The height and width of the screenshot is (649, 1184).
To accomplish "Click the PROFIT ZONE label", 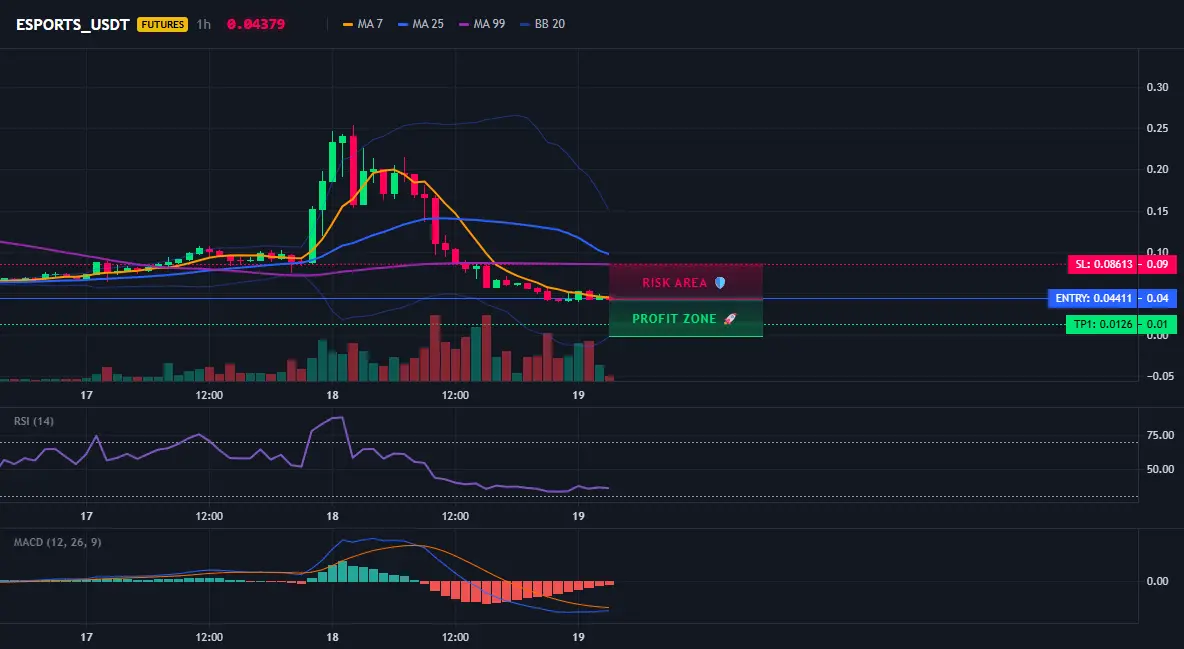I will (674, 319).
